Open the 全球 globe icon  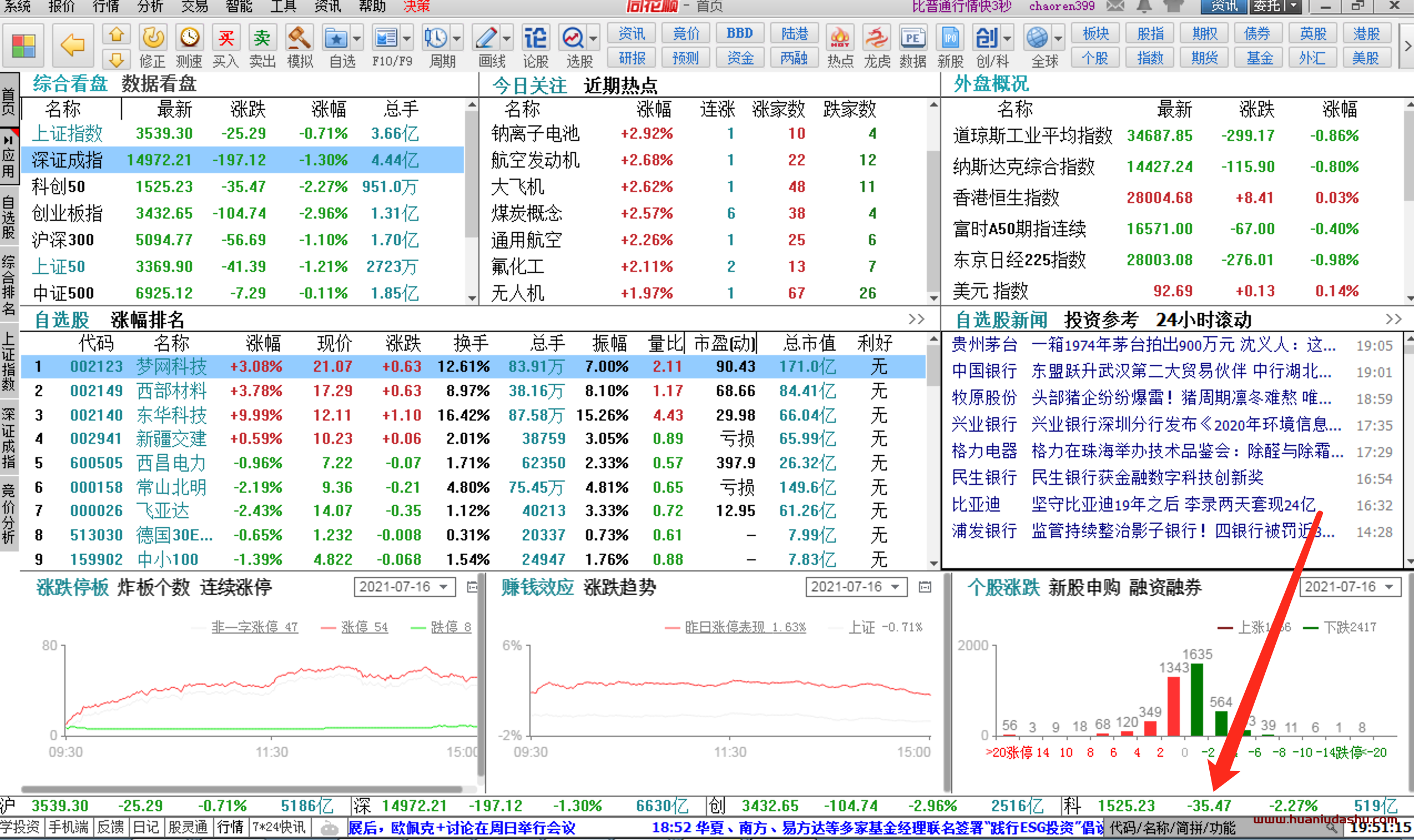click(1037, 38)
